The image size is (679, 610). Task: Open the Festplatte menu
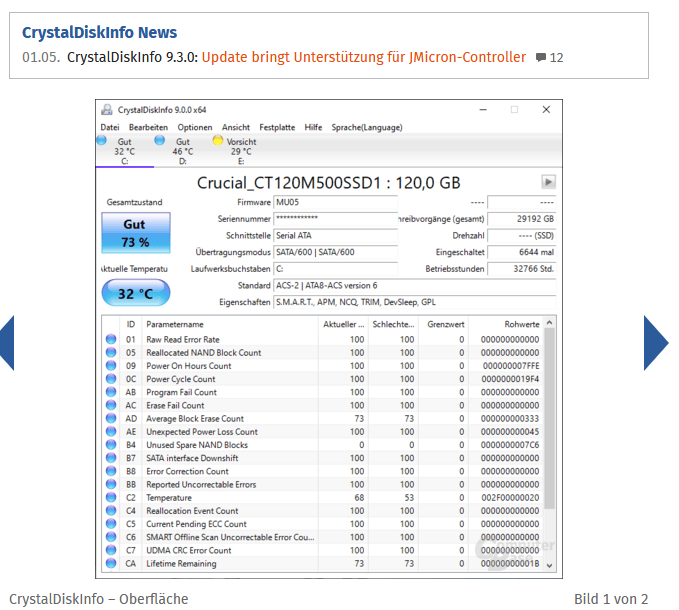pyautogui.click(x=277, y=127)
